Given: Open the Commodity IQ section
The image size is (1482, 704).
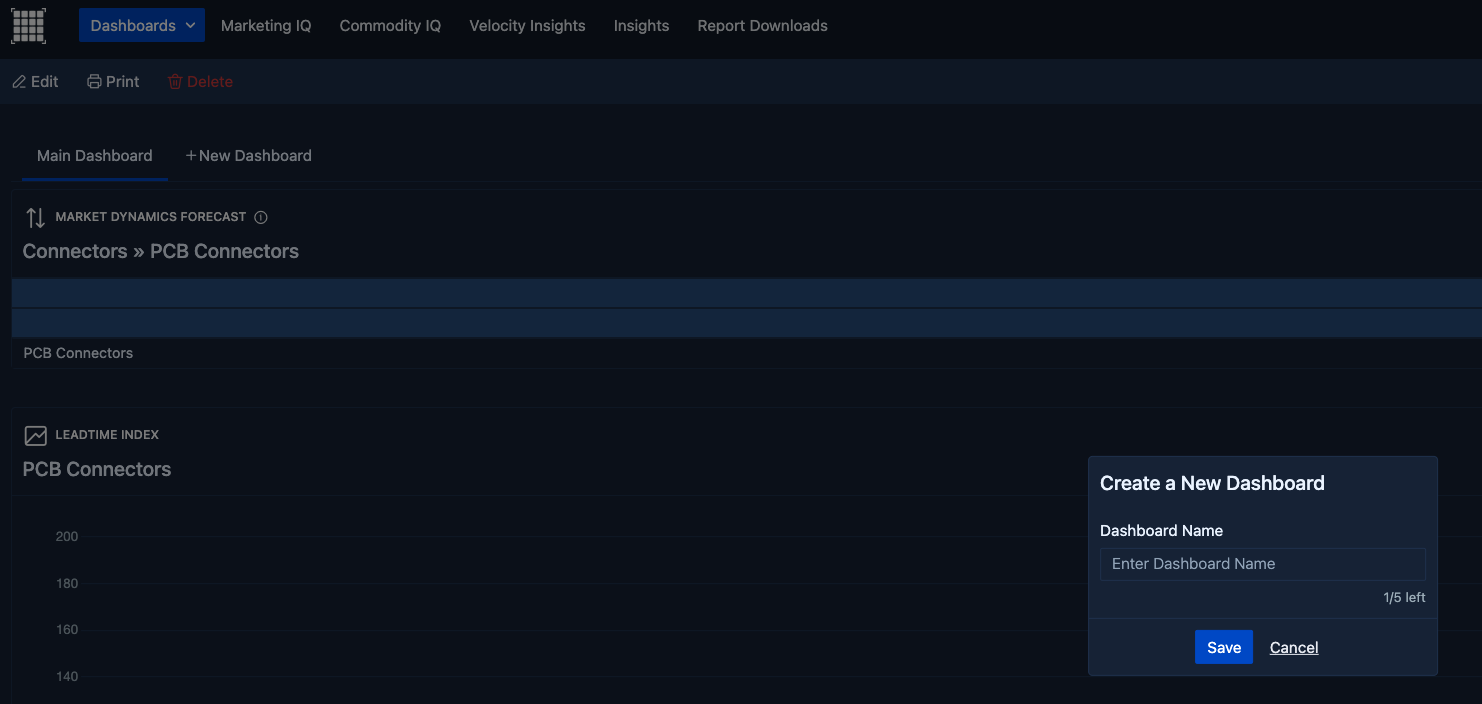Looking at the screenshot, I should [x=390, y=25].
